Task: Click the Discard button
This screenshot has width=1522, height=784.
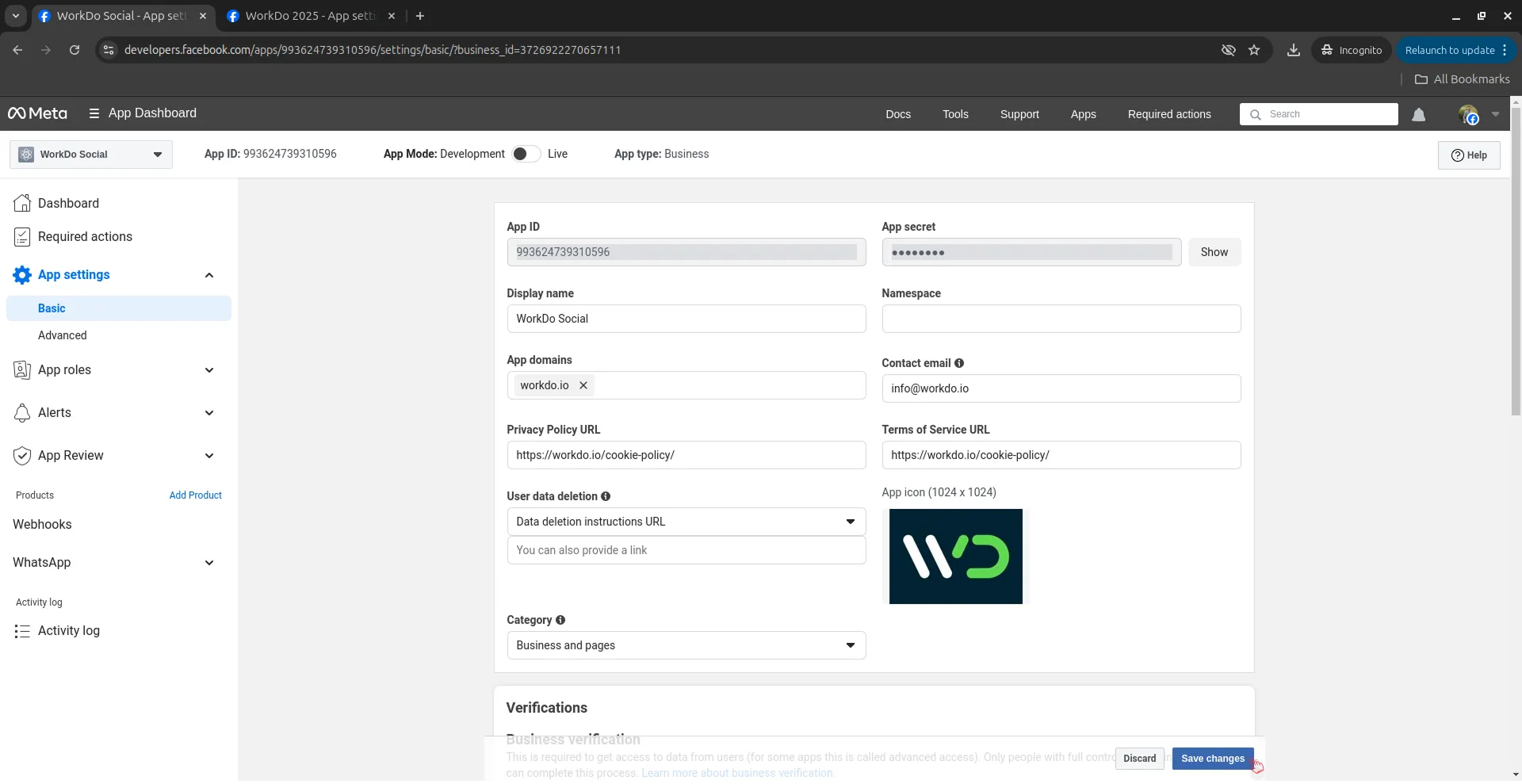Action: pyautogui.click(x=1139, y=759)
